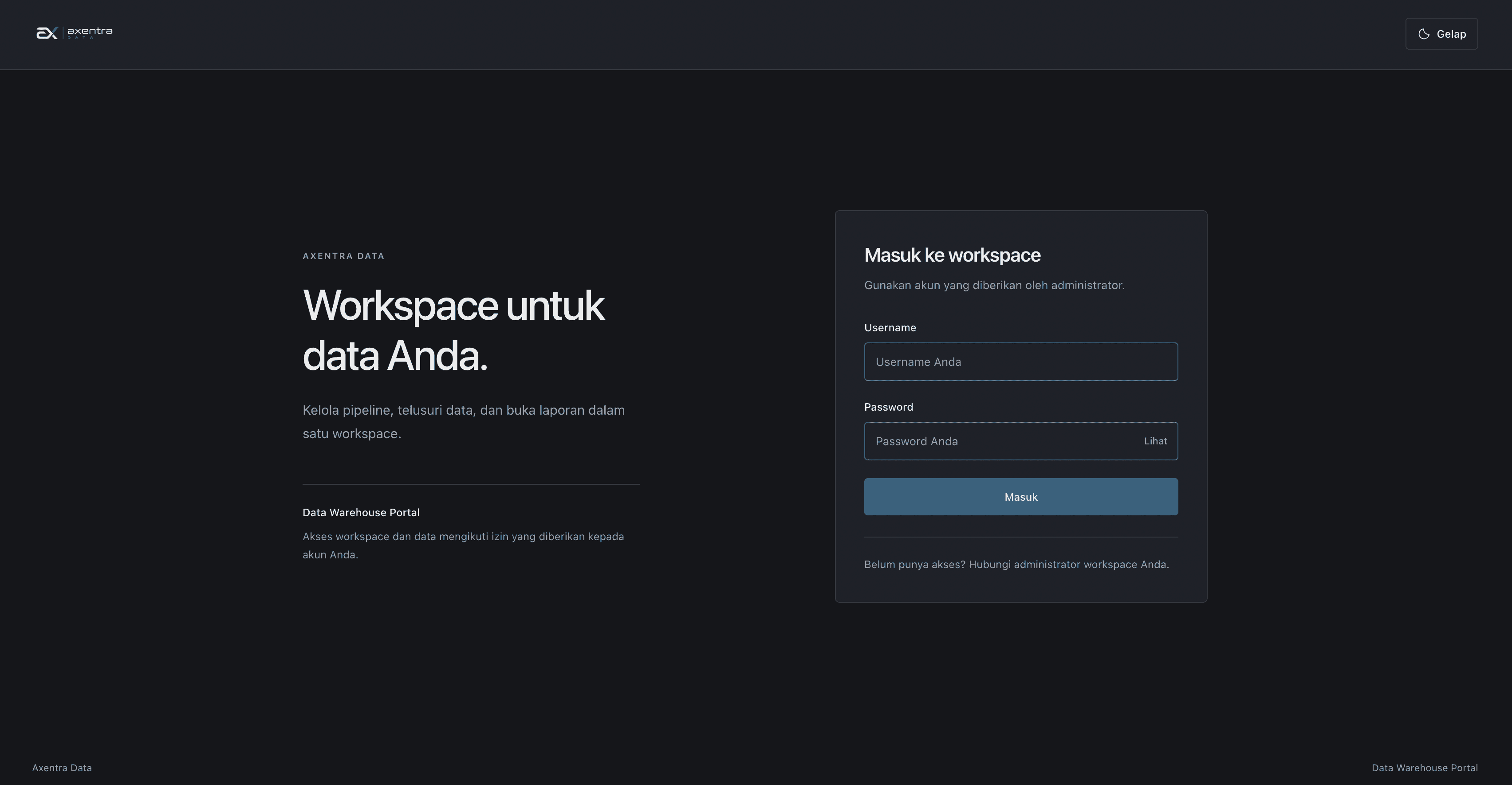Viewport: 1512px width, 785px height.
Task: Click the 'AXENTRA DATA' eyebrow label
Action: pos(343,256)
